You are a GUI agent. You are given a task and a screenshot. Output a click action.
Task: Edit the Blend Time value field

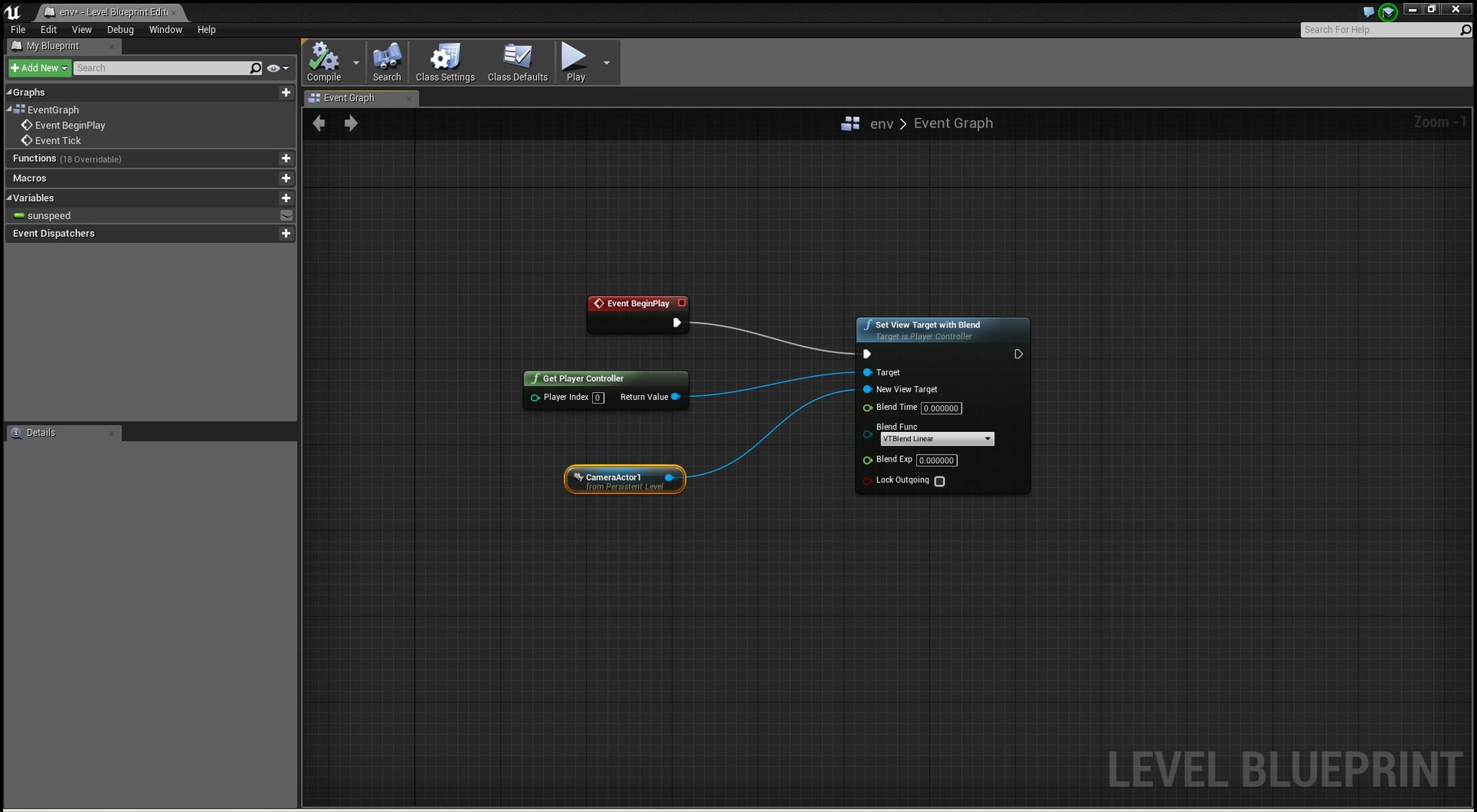(x=941, y=408)
